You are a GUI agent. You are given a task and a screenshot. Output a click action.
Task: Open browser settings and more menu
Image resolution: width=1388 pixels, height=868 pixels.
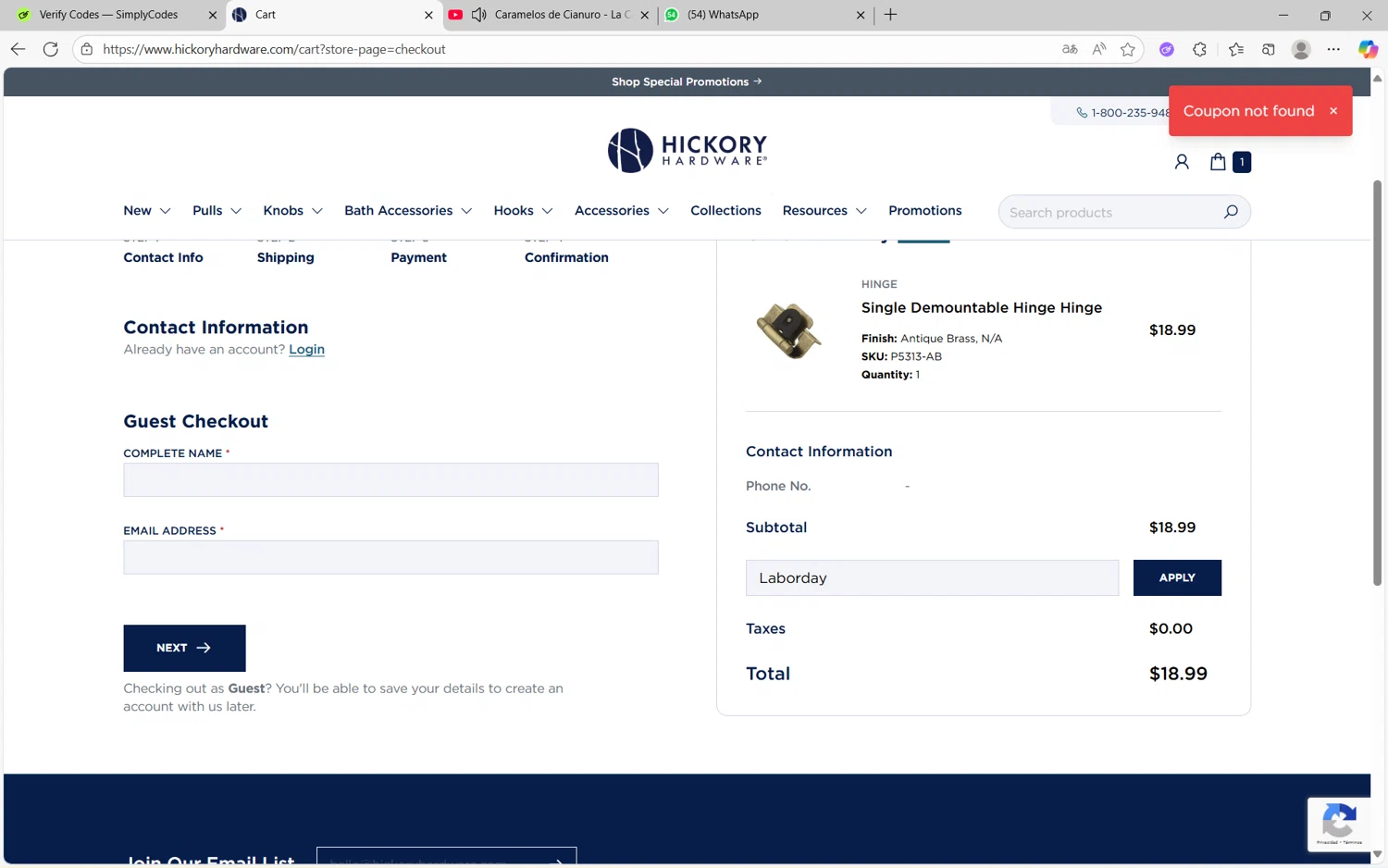1333,49
